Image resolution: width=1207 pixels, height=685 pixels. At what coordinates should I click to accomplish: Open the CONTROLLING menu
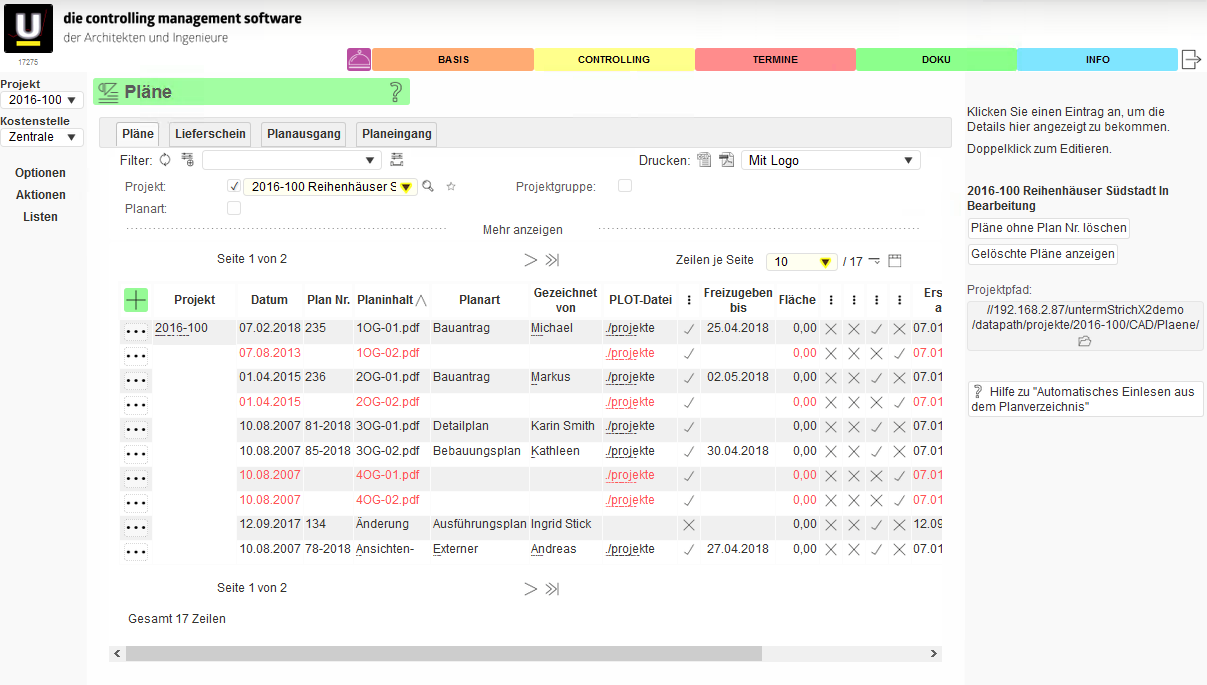click(614, 60)
